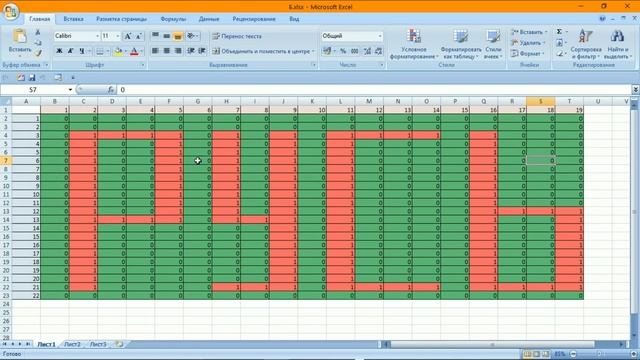This screenshot has width=640, height=360.
Task: Click Форматировать как таблицу button
Action: (x=461, y=44)
